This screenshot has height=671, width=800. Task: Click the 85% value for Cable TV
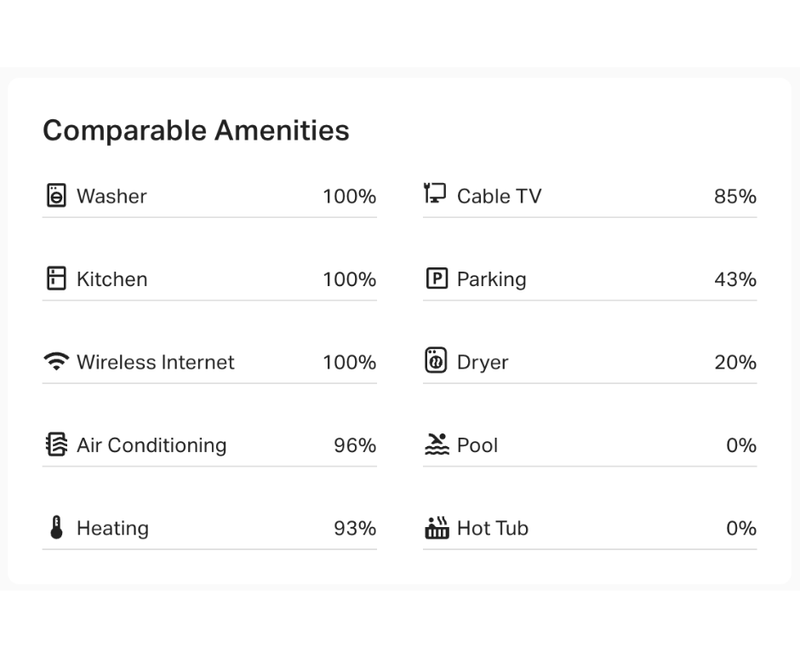(x=735, y=196)
